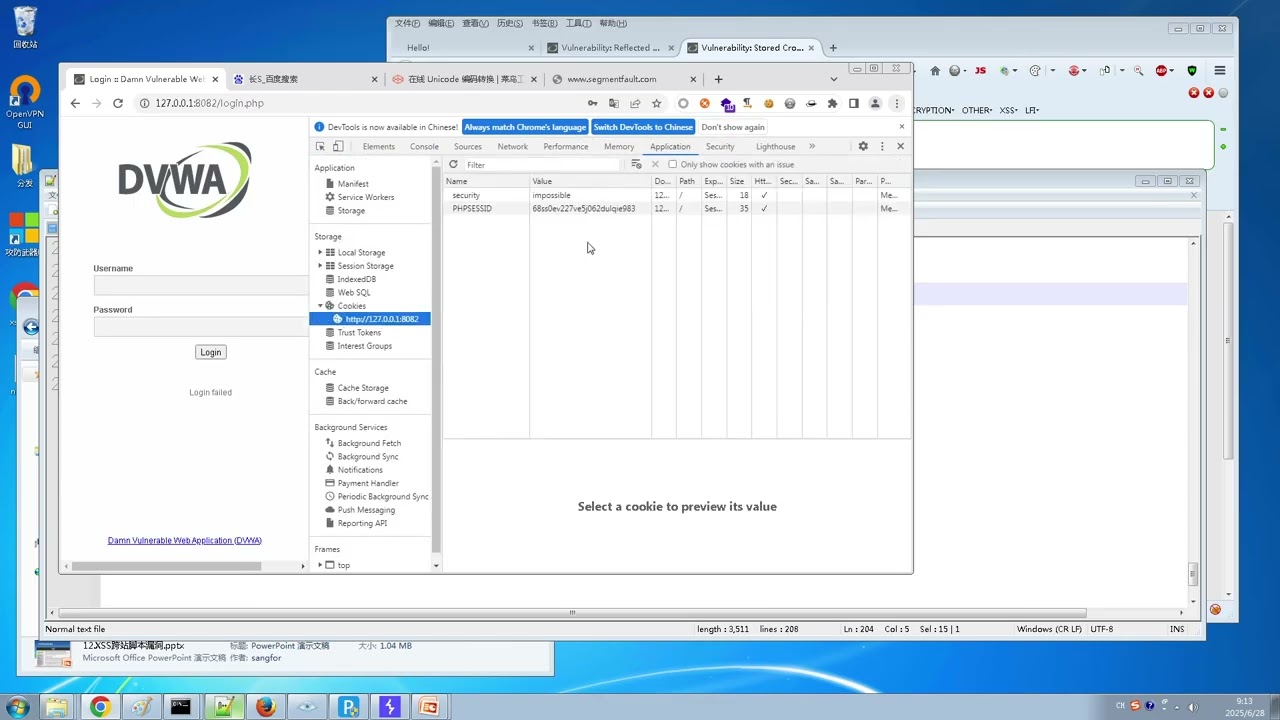Viewport: 1280px width, 720px height.
Task: Expand the Local Storage tree node
Action: click(320, 252)
